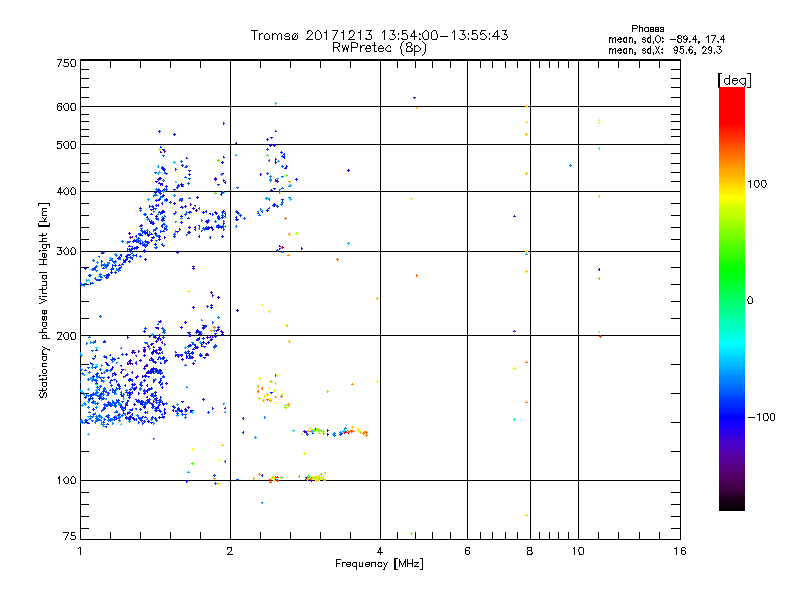Click the 'mean, sd,X: 95.6, 29.3' statistic
Viewport: 800px width, 600px height.
665,51
